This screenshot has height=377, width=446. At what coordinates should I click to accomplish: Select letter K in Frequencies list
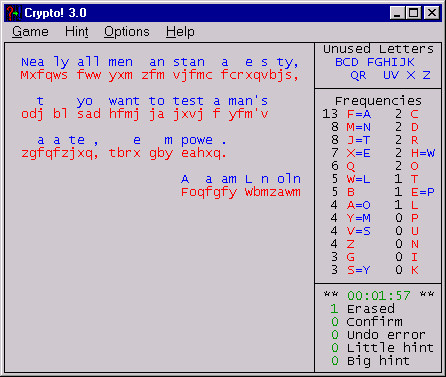tap(414, 270)
